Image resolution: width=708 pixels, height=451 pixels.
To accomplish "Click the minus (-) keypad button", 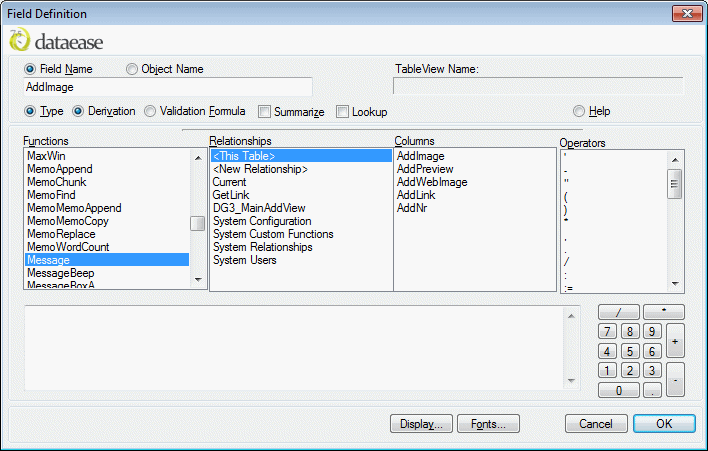I will pos(675,380).
